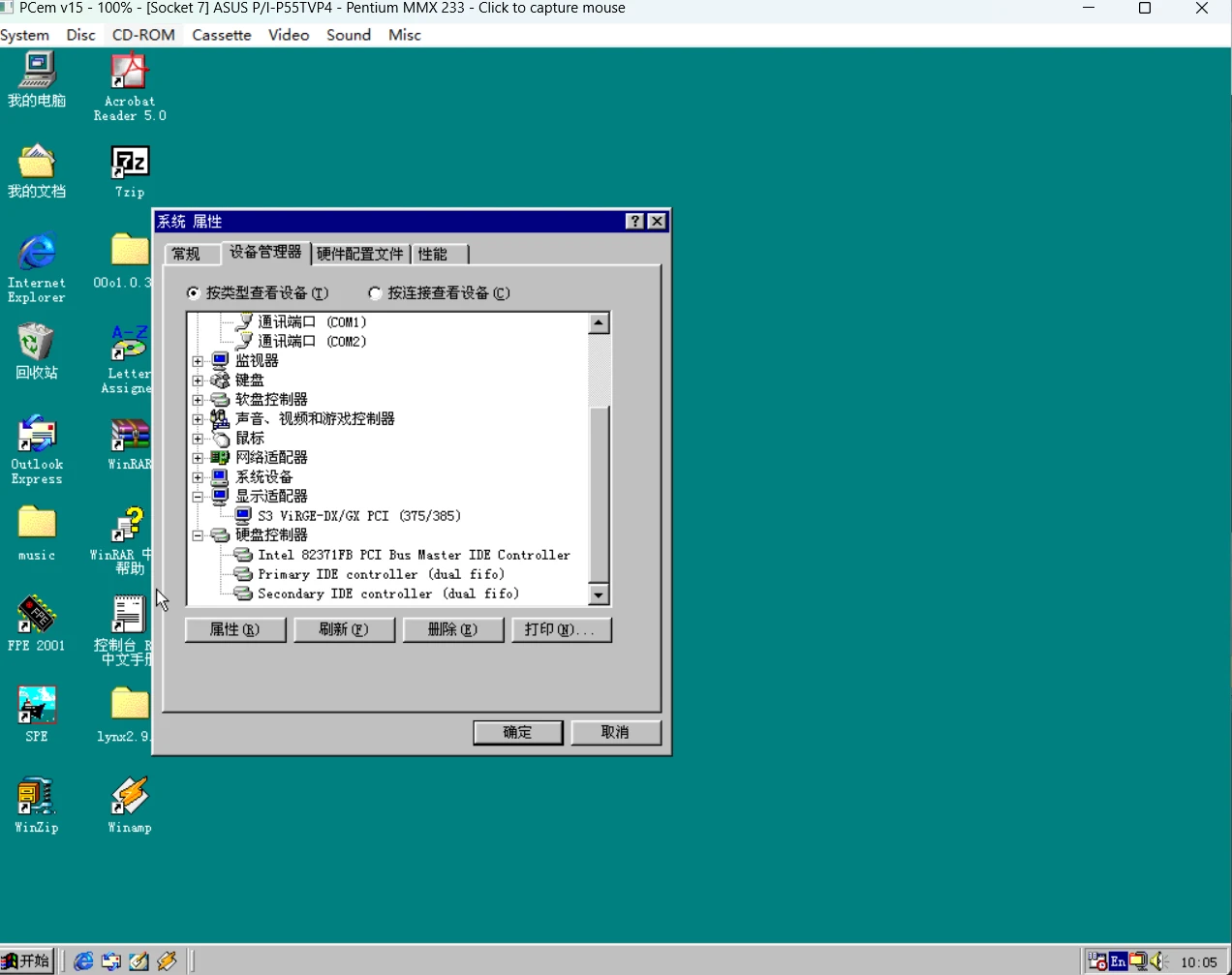
Task: Click the 刷新(F) button
Action: (x=344, y=629)
